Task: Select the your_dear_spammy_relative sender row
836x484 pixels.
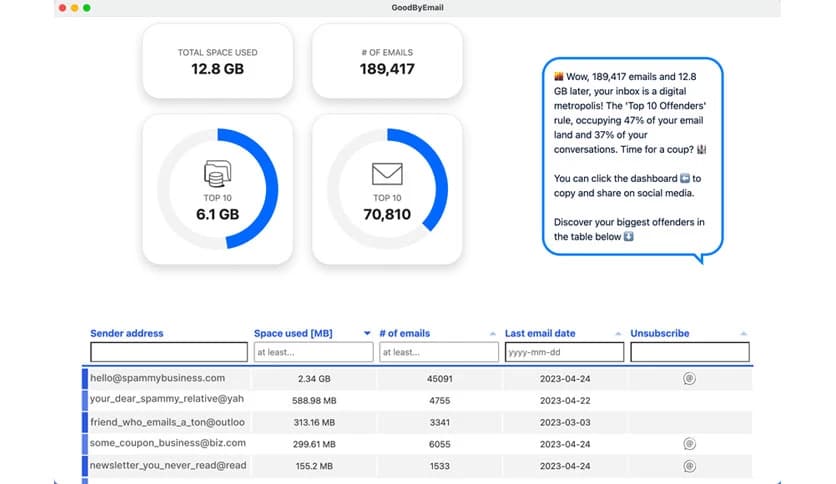Action: pyautogui.click(x=167, y=400)
